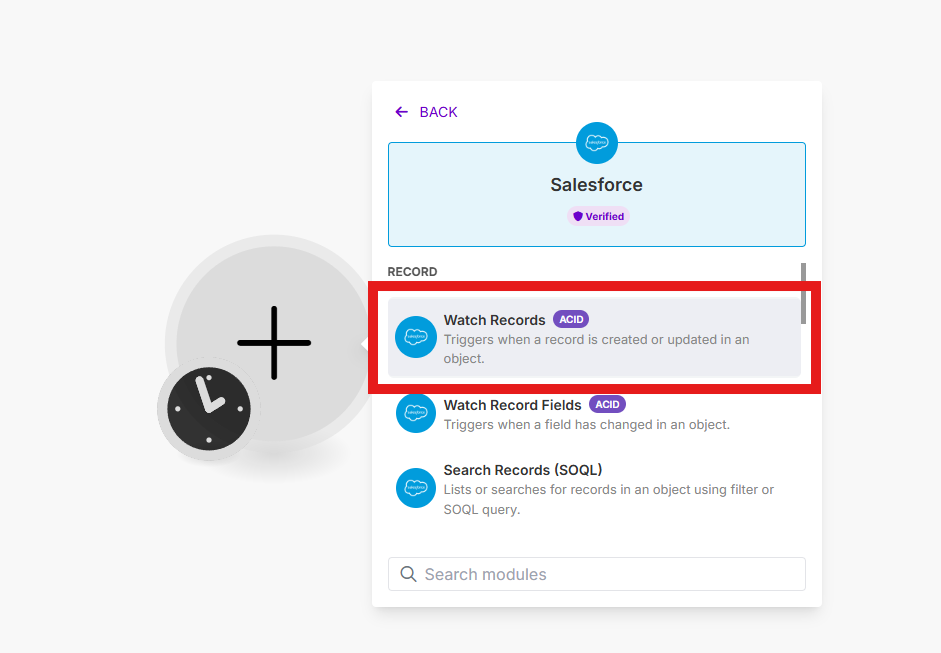Image resolution: width=941 pixels, height=653 pixels.
Task: Select the Watch Records module
Action: (594, 337)
